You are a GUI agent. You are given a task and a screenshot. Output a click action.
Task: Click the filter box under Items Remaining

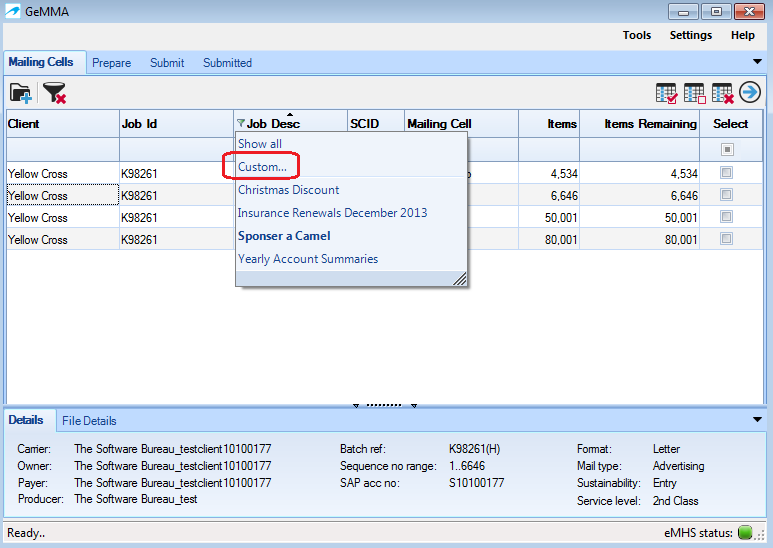pyautogui.click(x=639, y=149)
